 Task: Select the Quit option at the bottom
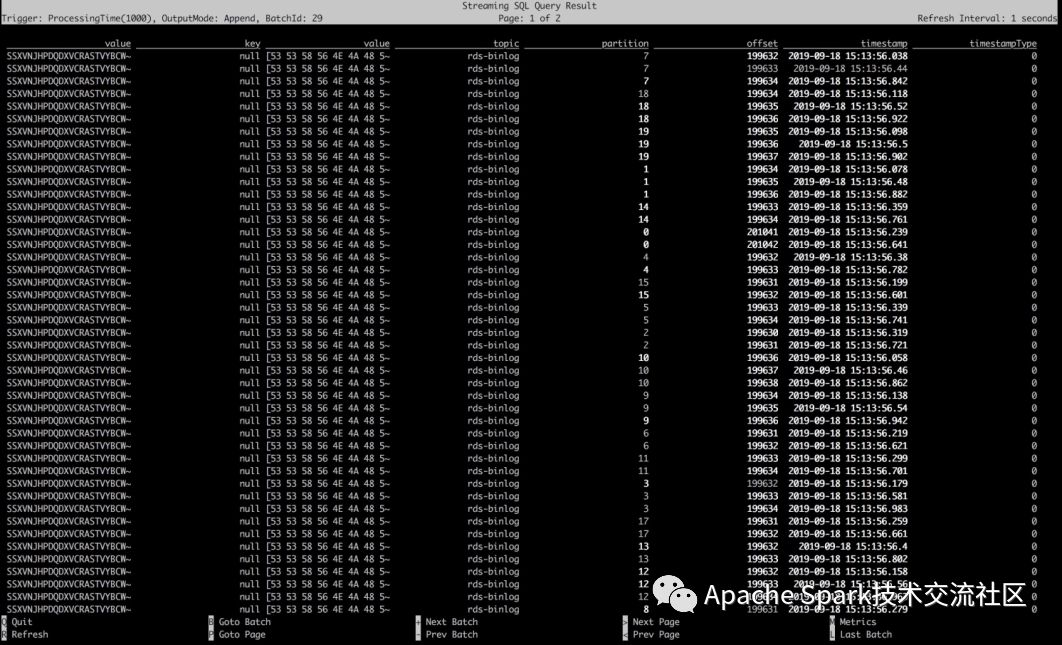point(22,621)
